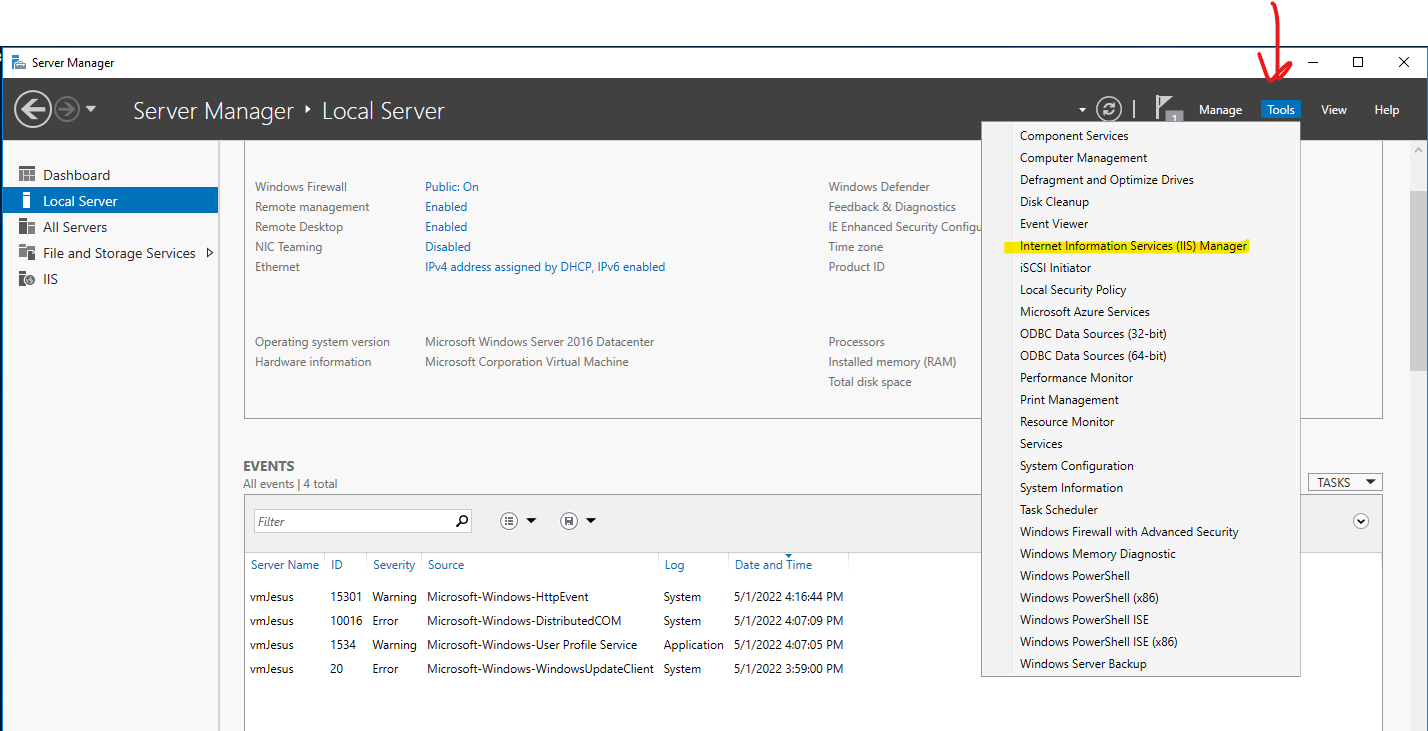Open System Configuration
This screenshot has height=731, width=1428.
pos(1141,466)
